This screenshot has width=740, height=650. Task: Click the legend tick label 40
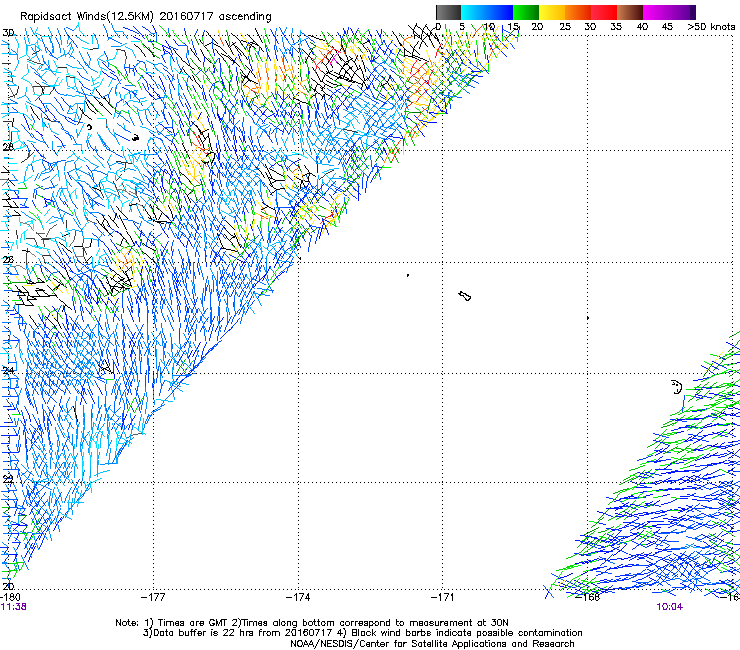[642, 27]
